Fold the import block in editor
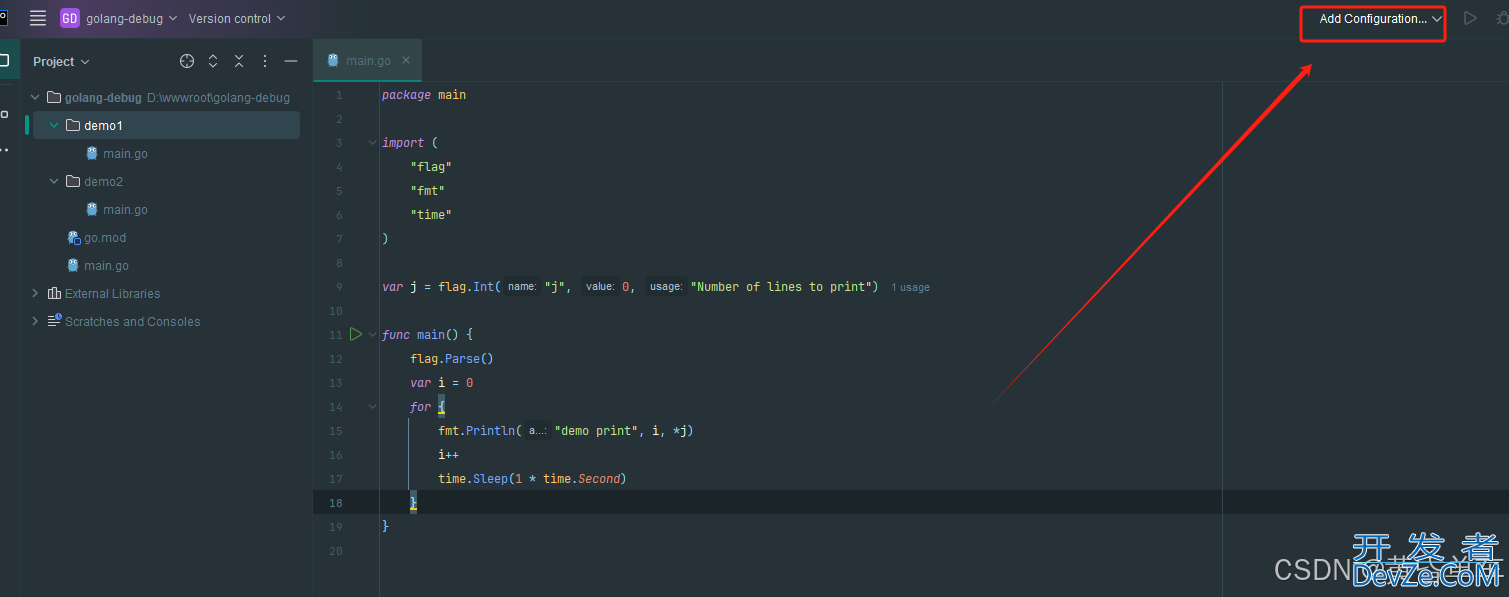Viewport: 1509px width, 597px height. point(372,143)
